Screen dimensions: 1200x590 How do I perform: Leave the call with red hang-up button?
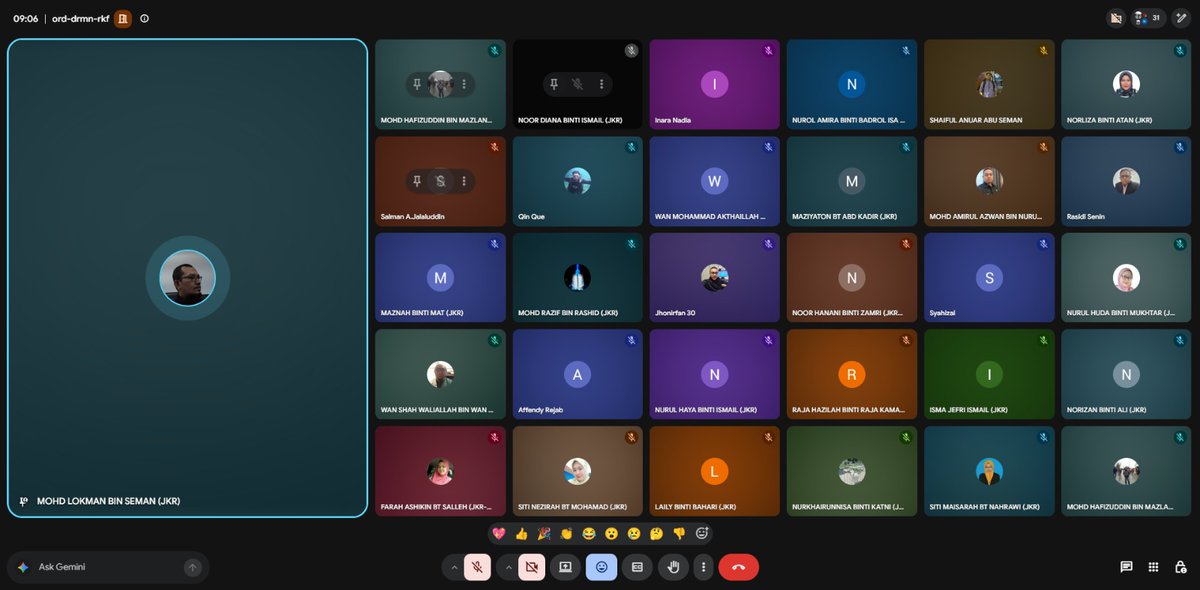(x=739, y=567)
